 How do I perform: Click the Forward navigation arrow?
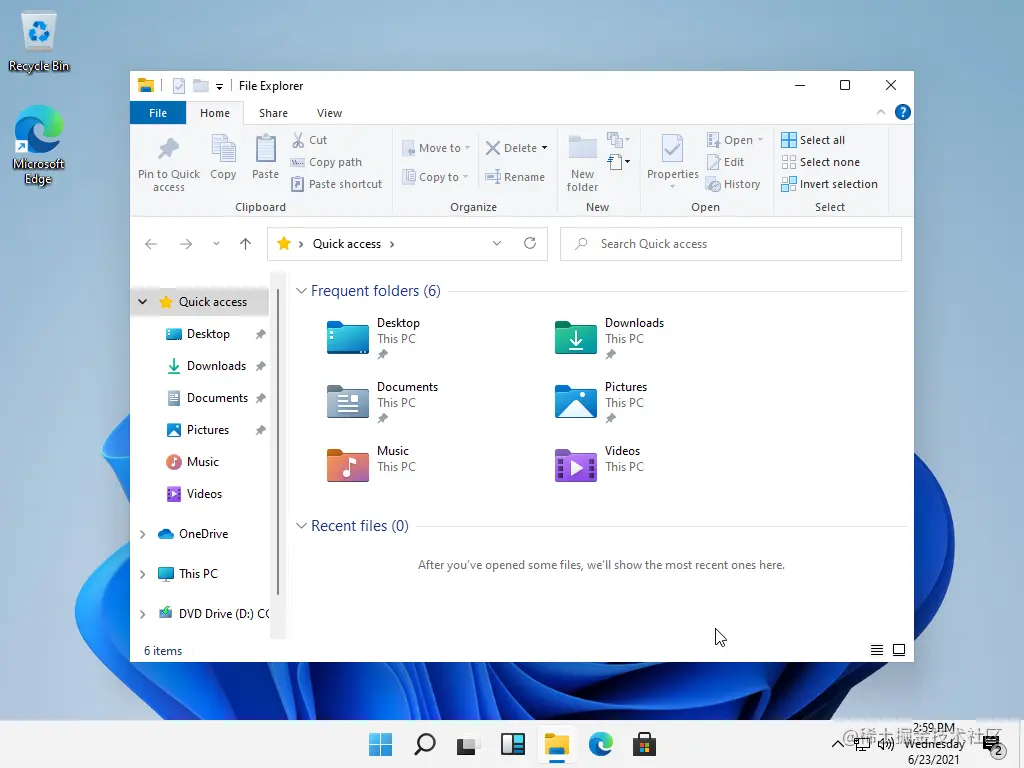pyautogui.click(x=186, y=244)
